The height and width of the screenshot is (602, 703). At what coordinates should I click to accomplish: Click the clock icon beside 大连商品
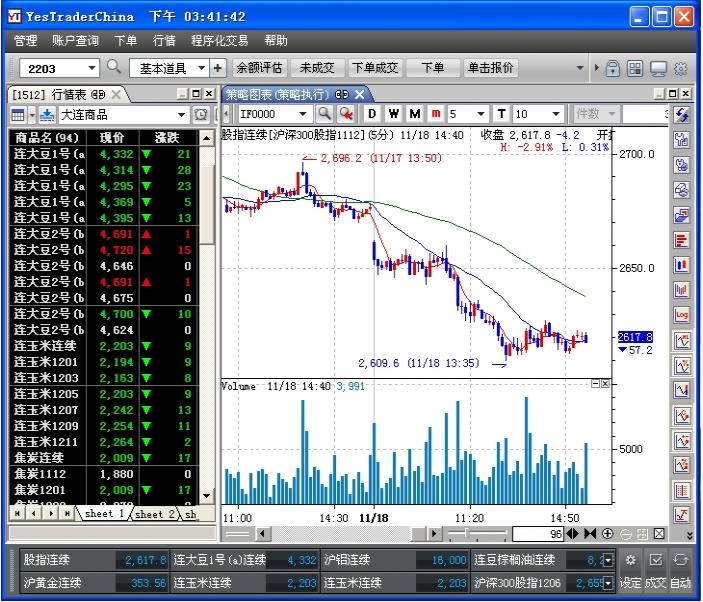pos(201,115)
